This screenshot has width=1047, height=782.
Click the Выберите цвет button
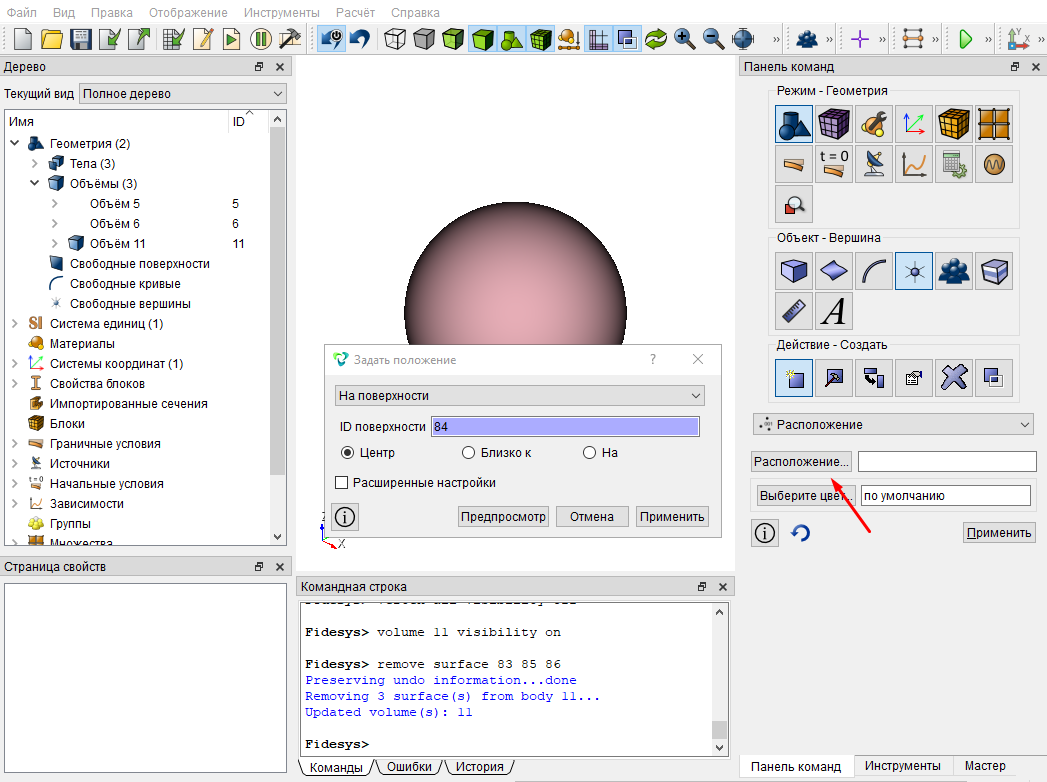pos(807,496)
